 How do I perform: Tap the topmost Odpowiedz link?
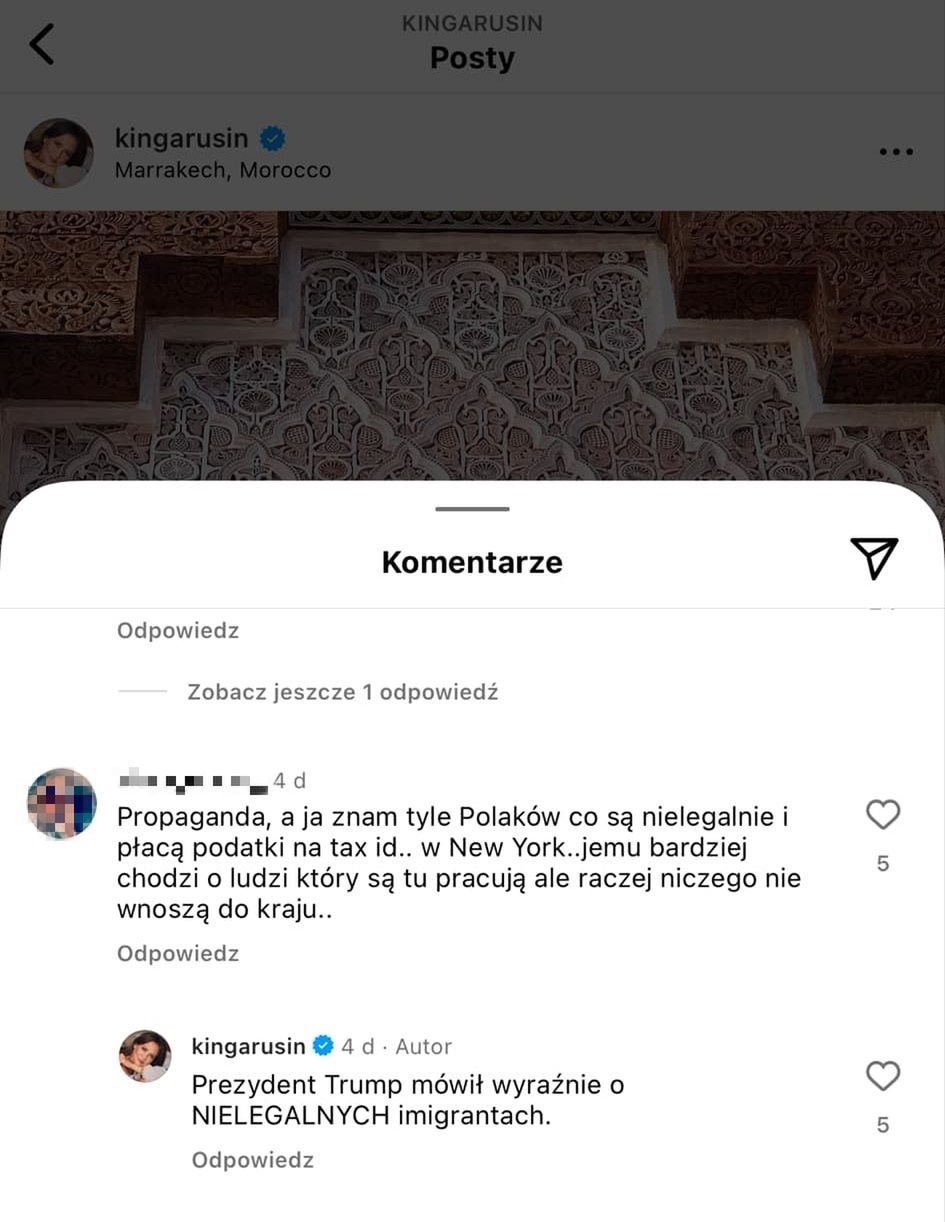pyautogui.click(x=178, y=631)
